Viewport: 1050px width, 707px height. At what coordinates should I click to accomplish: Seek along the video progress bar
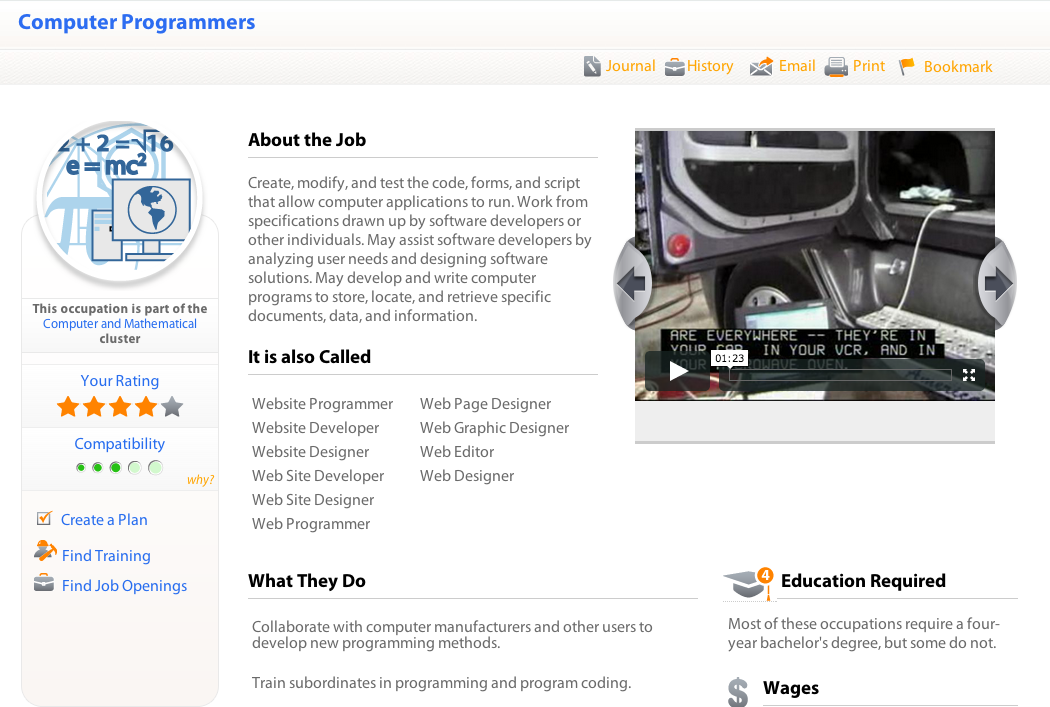click(x=840, y=375)
